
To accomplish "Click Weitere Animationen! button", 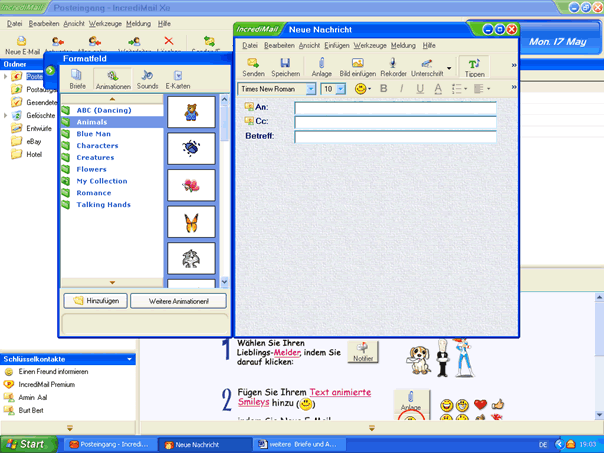I will coord(178,301).
